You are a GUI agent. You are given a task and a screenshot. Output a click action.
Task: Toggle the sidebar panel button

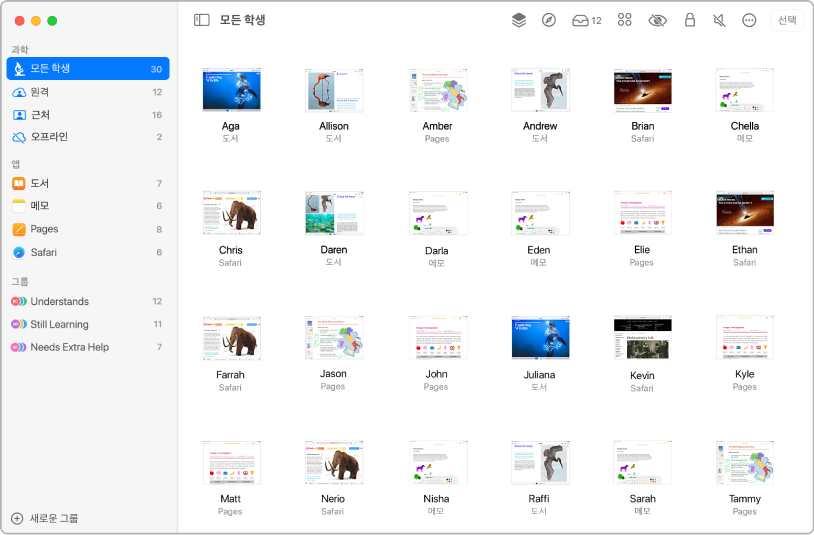(201, 20)
